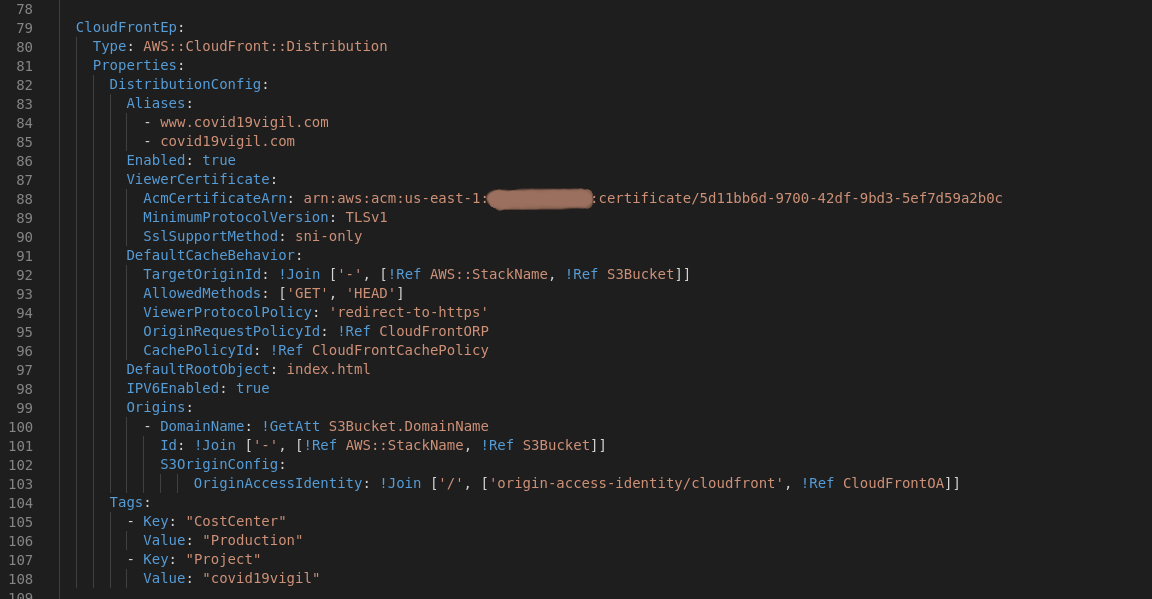The width and height of the screenshot is (1152, 599).
Task: Click the 'redirect-to-https' policy string
Action: click(408, 312)
